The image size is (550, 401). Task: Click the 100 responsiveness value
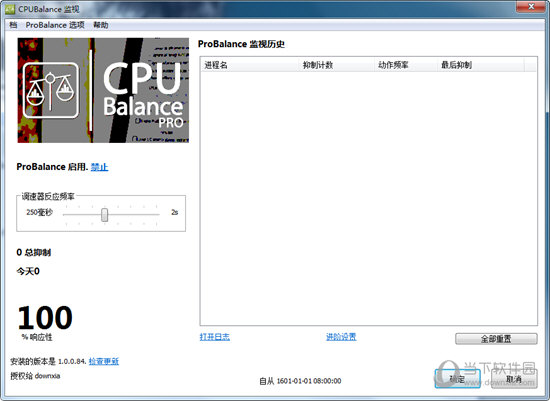(x=45, y=318)
